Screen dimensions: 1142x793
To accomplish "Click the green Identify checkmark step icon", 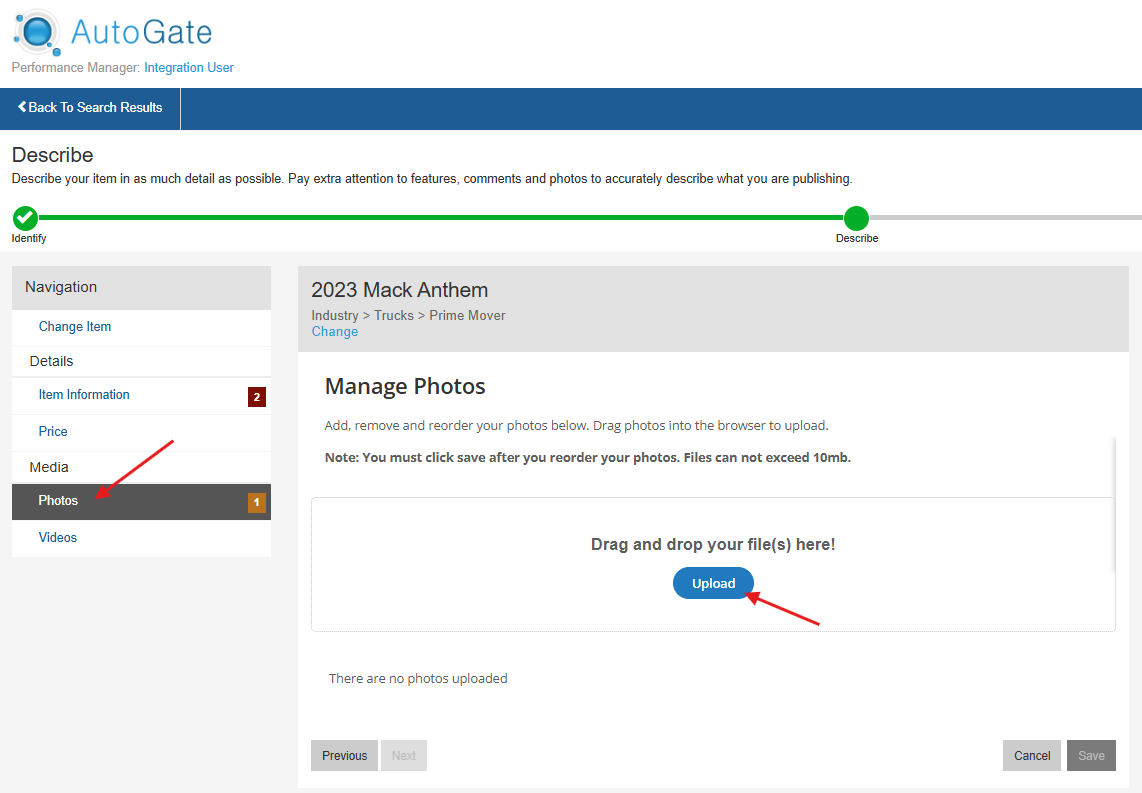I will coord(25,217).
